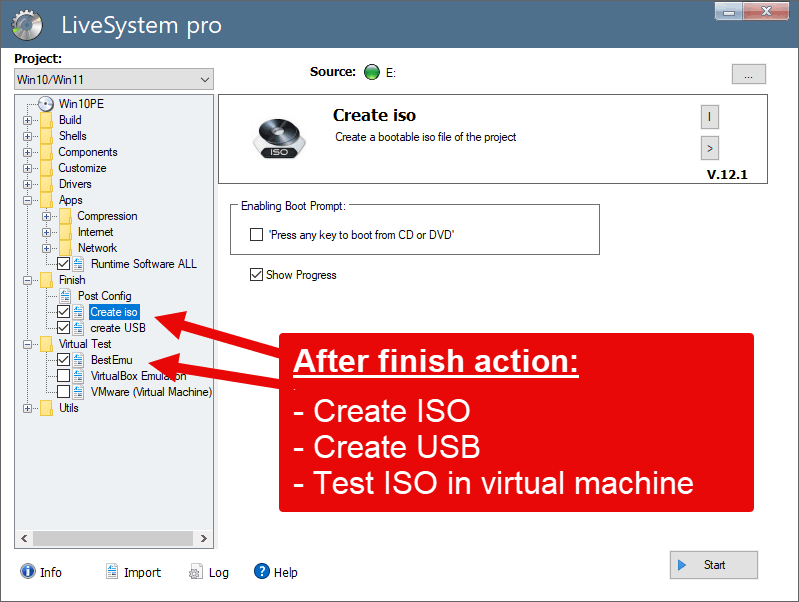Open Help via the question mark icon

(x=262, y=571)
